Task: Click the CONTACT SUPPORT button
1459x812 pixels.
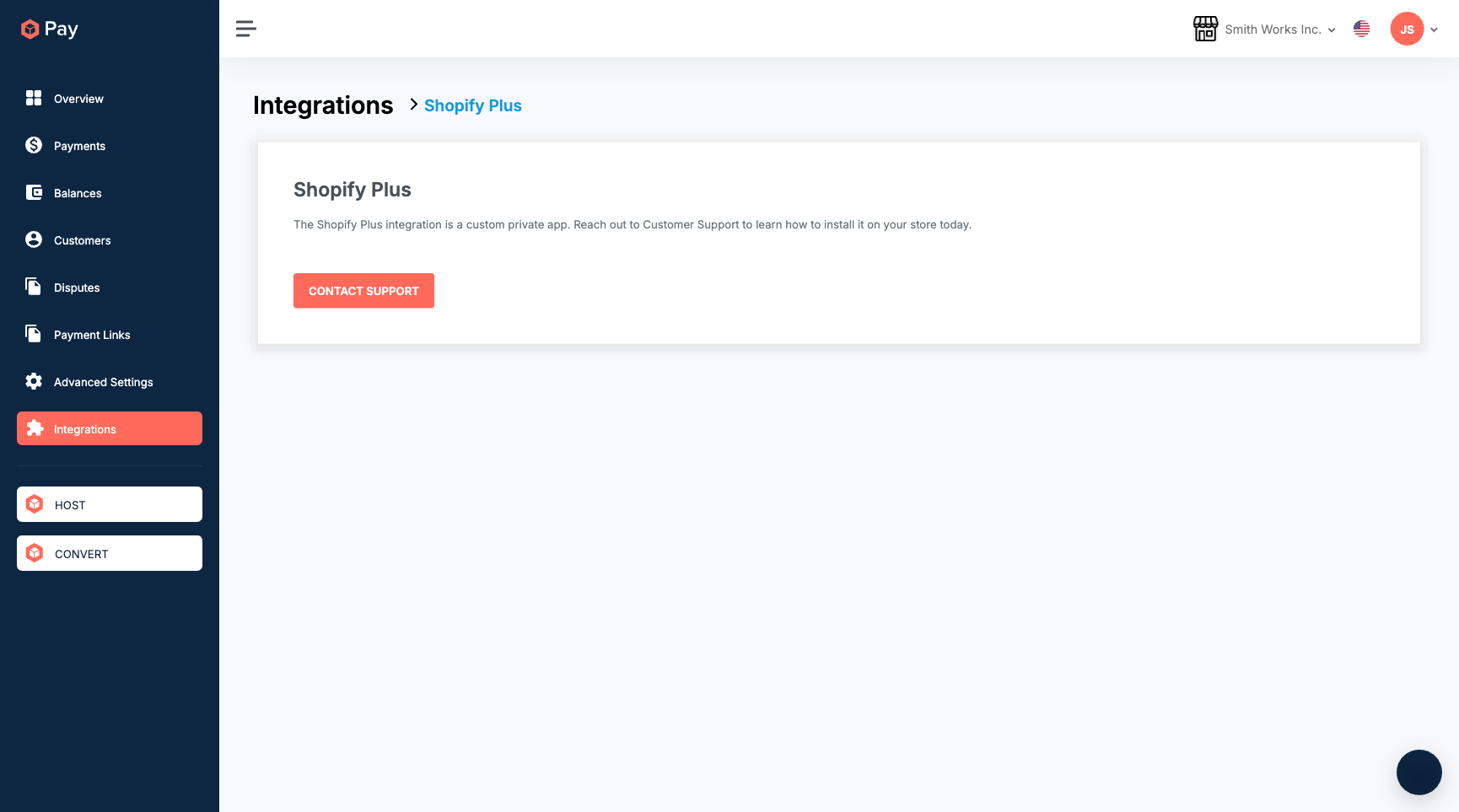Action: [363, 291]
